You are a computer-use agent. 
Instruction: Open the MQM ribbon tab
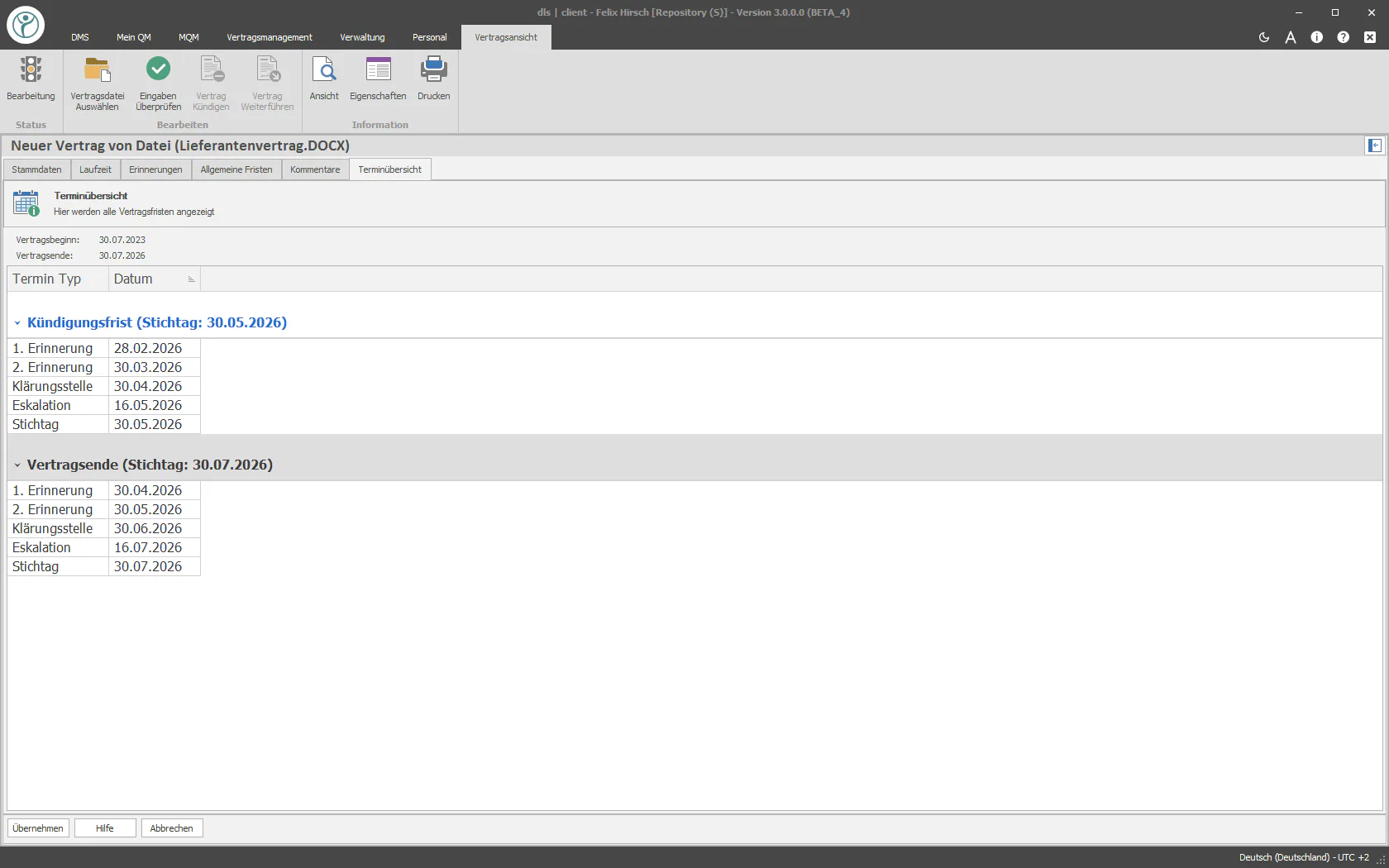point(189,37)
